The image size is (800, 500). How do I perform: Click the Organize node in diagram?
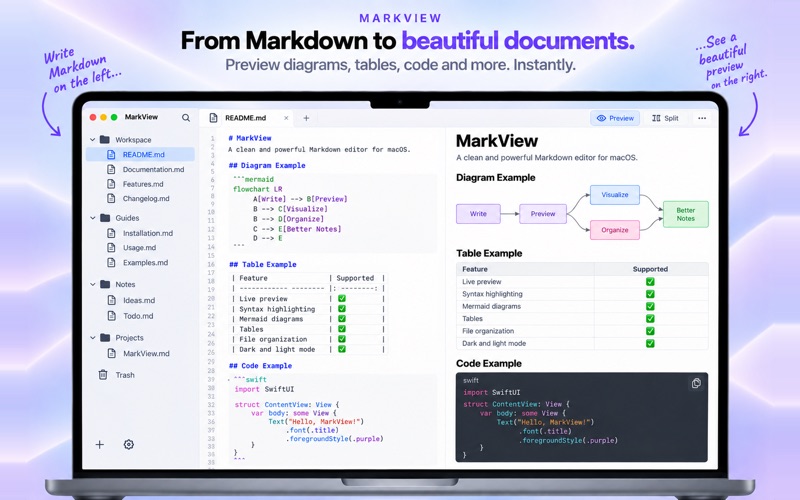614,230
